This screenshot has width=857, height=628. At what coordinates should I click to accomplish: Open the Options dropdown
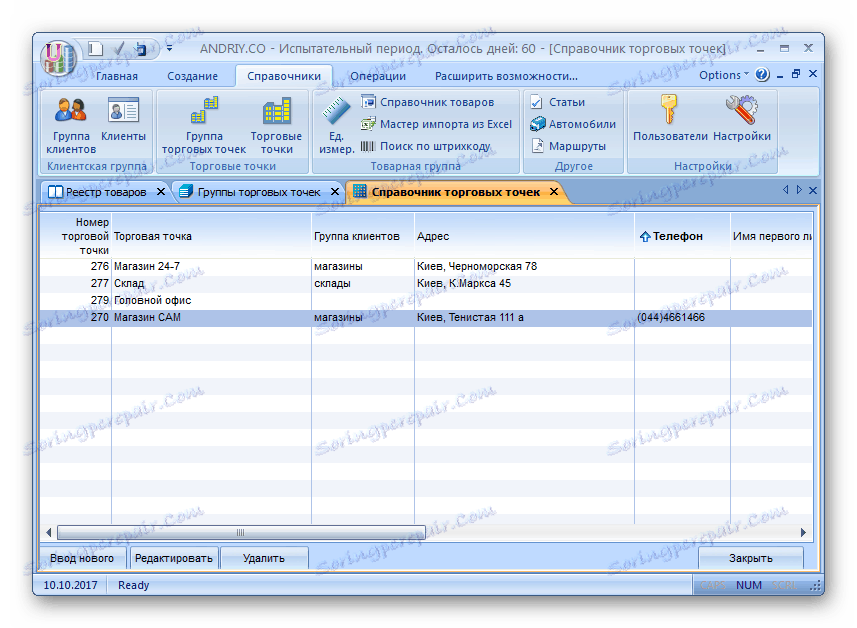point(724,75)
